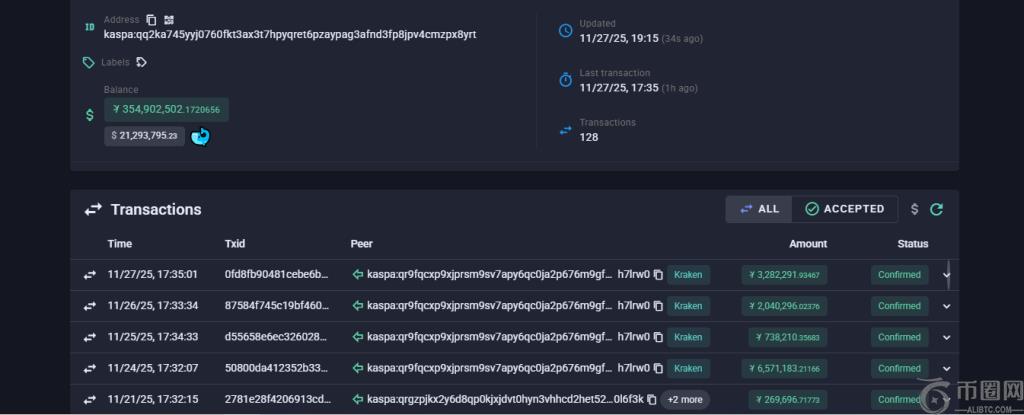This screenshot has height=415, width=1024.
Task: Toggle dollar currency display in Transactions header
Action: click(914, 209)
